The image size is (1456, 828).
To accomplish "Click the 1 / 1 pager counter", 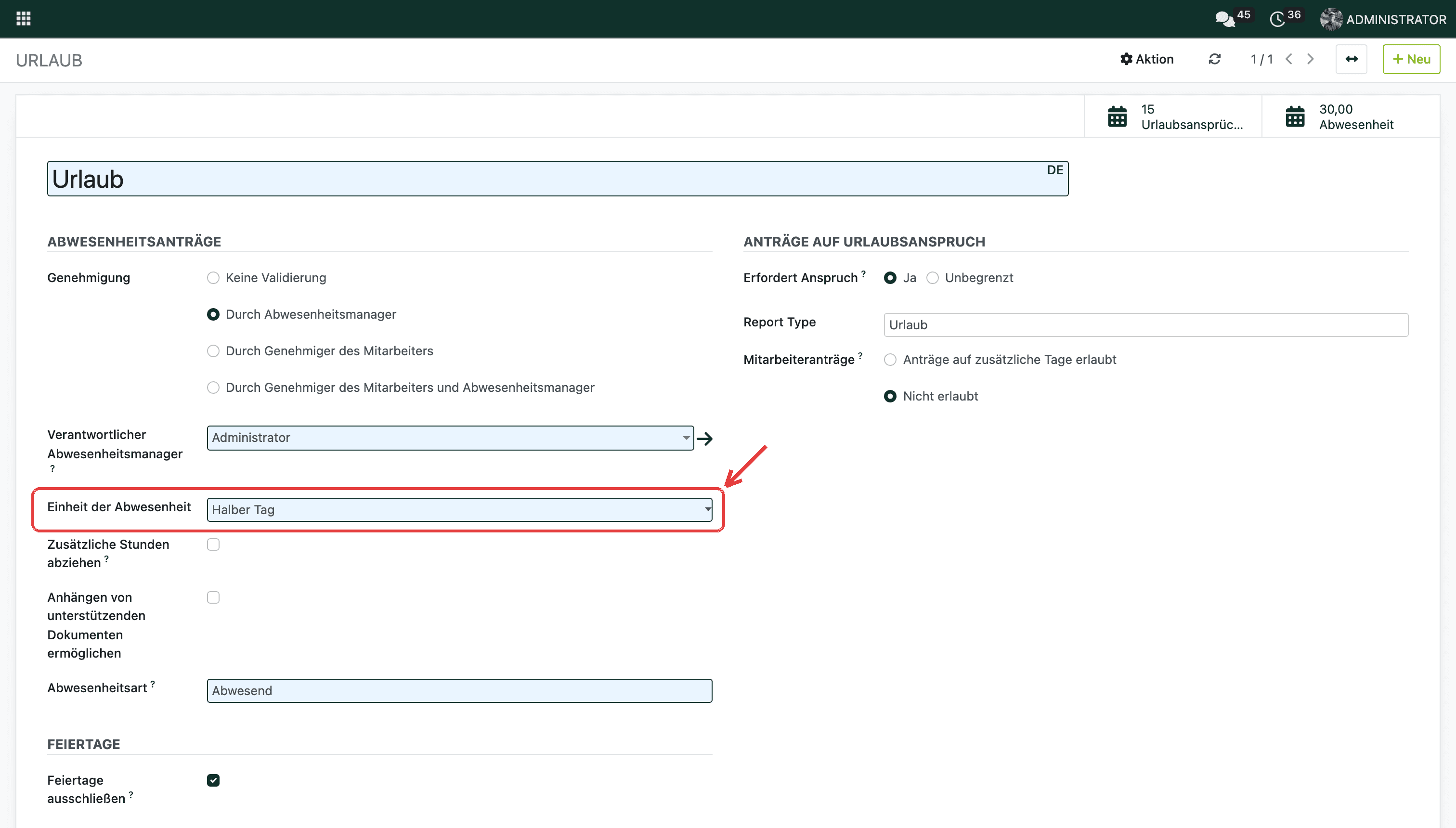I will (1261, 59).
